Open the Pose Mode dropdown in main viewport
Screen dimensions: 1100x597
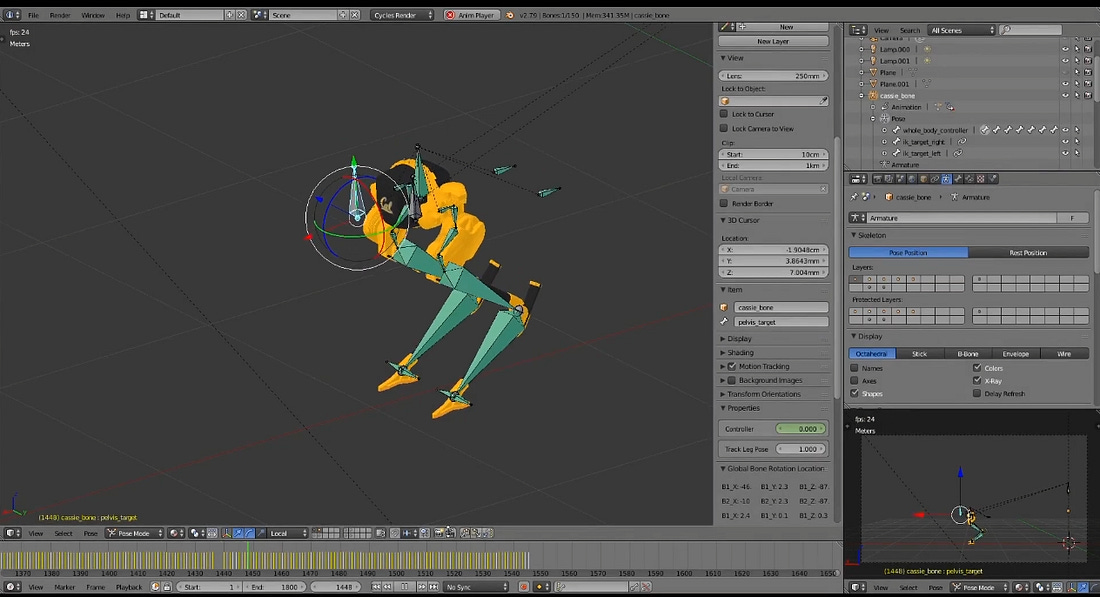tap(135, 533)
